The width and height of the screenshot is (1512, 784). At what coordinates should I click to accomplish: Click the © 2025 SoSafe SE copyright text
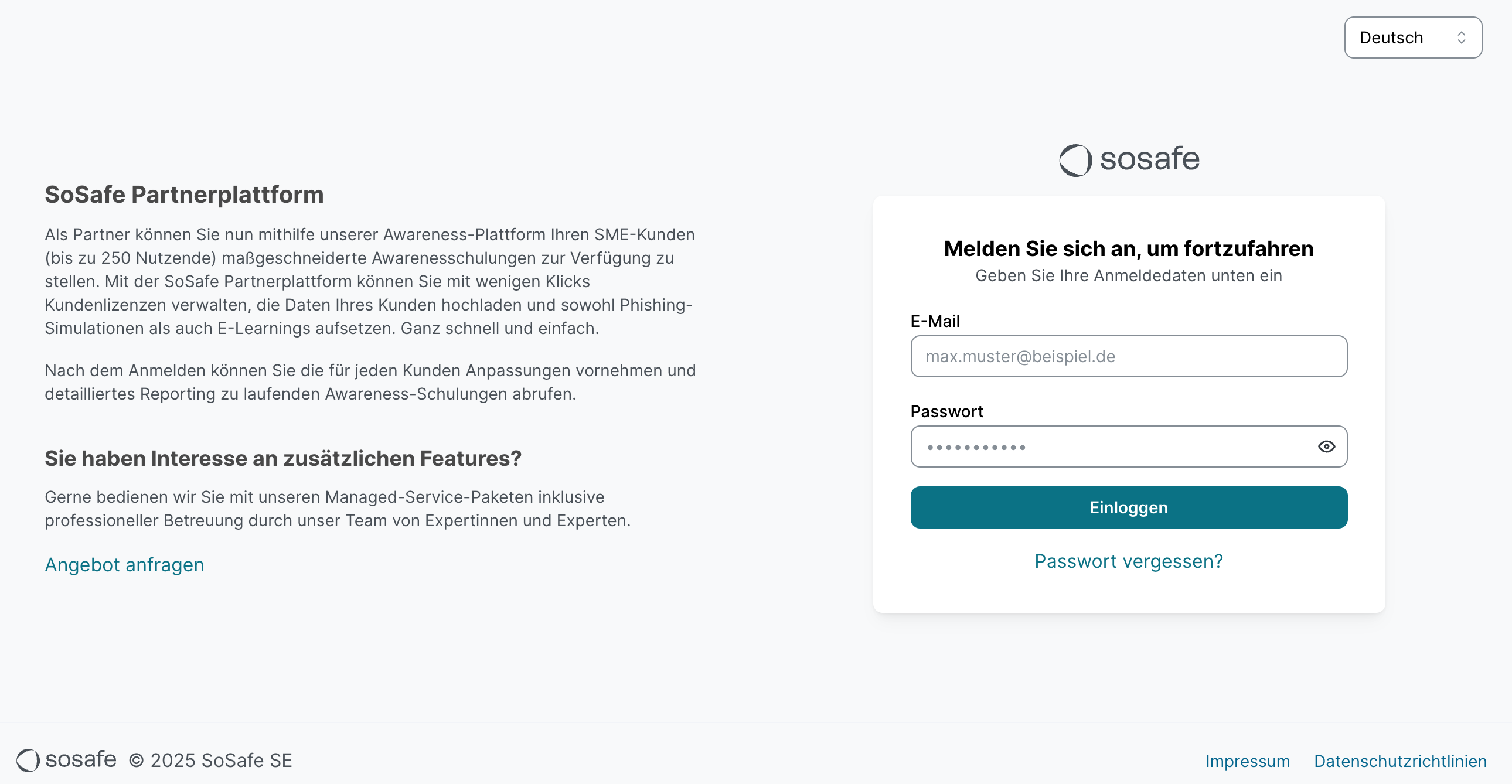coord(210,761)
